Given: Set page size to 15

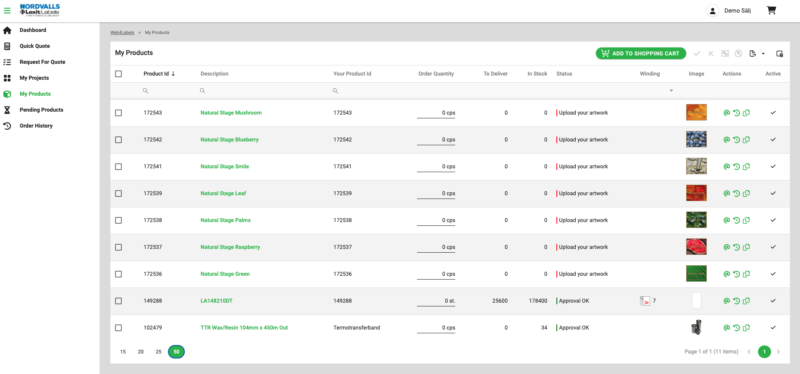Looking at the screenshot, I should [123, 352].
